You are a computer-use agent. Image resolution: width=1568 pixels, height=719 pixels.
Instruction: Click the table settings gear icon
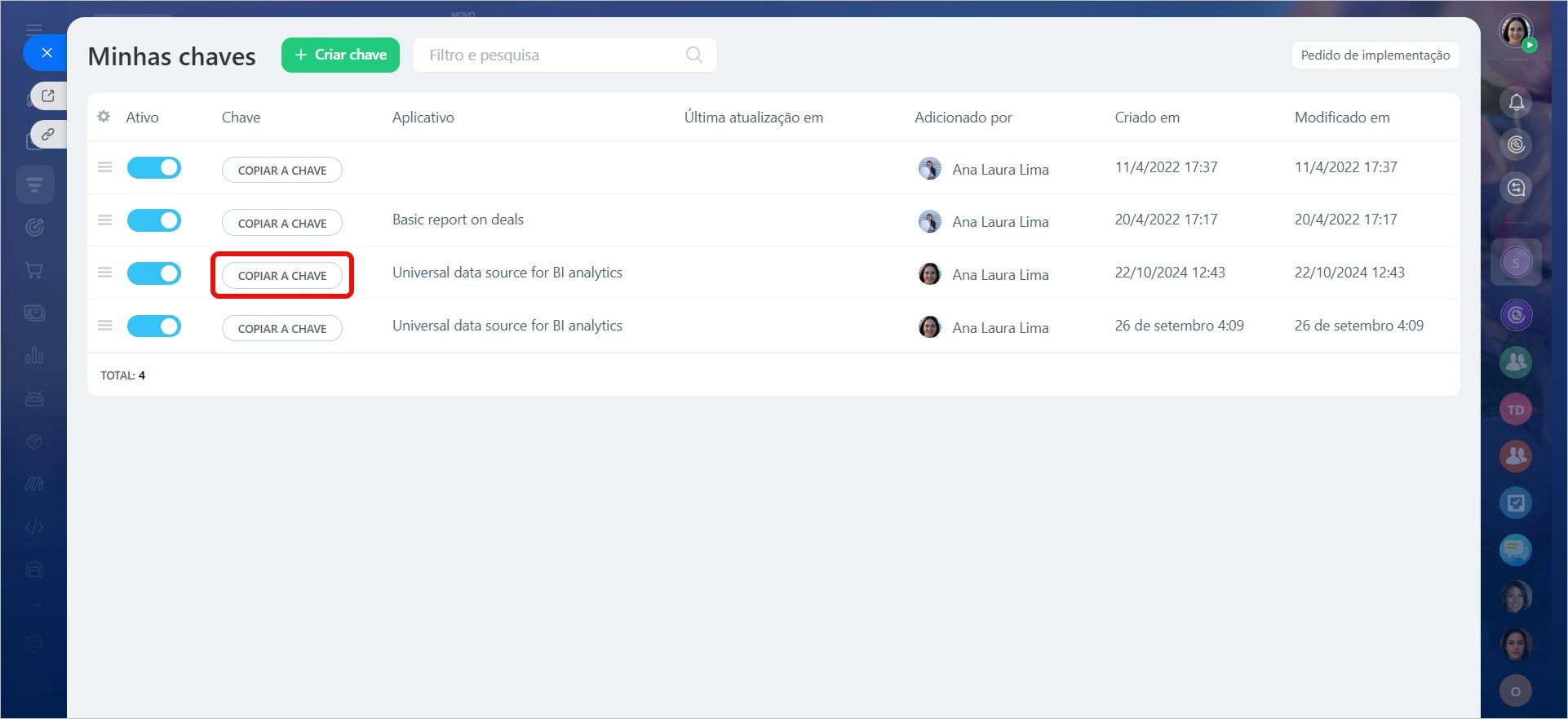coord(104,117)
